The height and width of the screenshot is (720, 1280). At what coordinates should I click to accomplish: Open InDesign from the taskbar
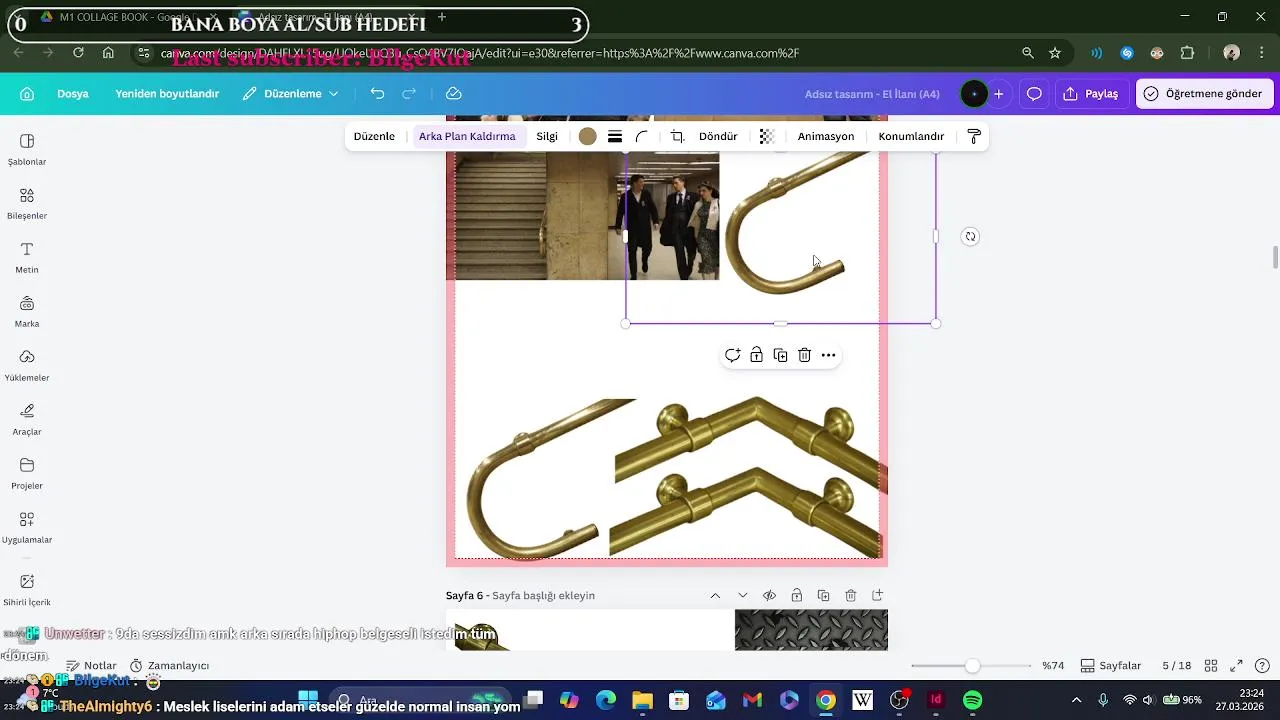936,700
